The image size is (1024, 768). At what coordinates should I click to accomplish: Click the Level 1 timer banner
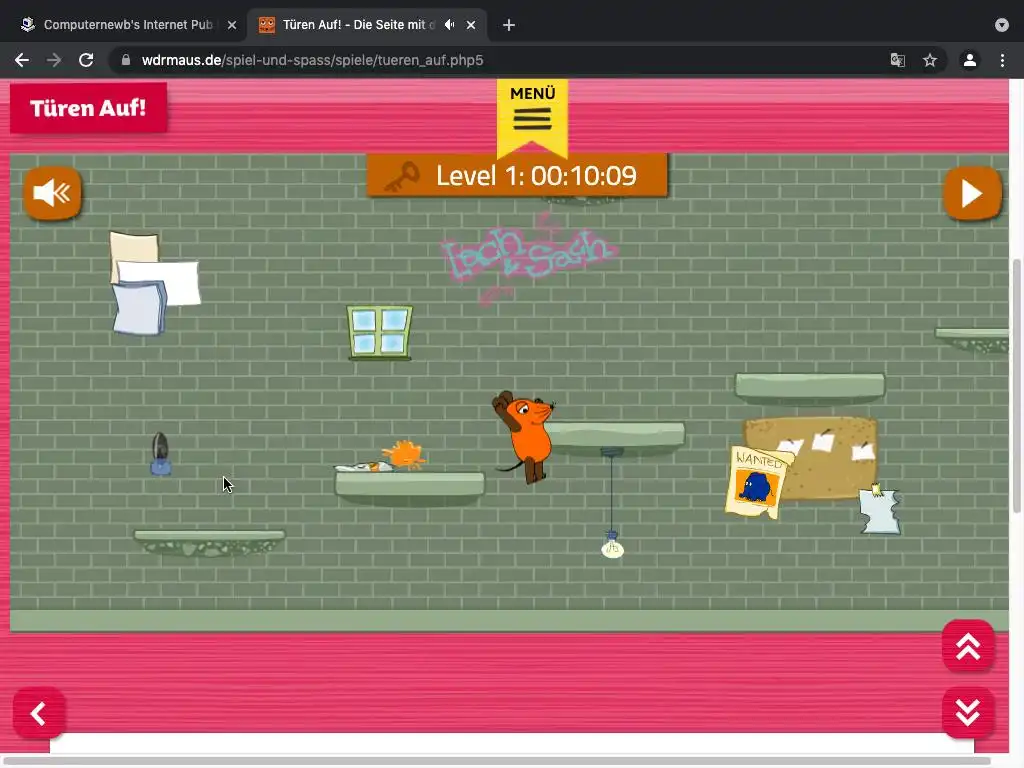click(517, 175)
